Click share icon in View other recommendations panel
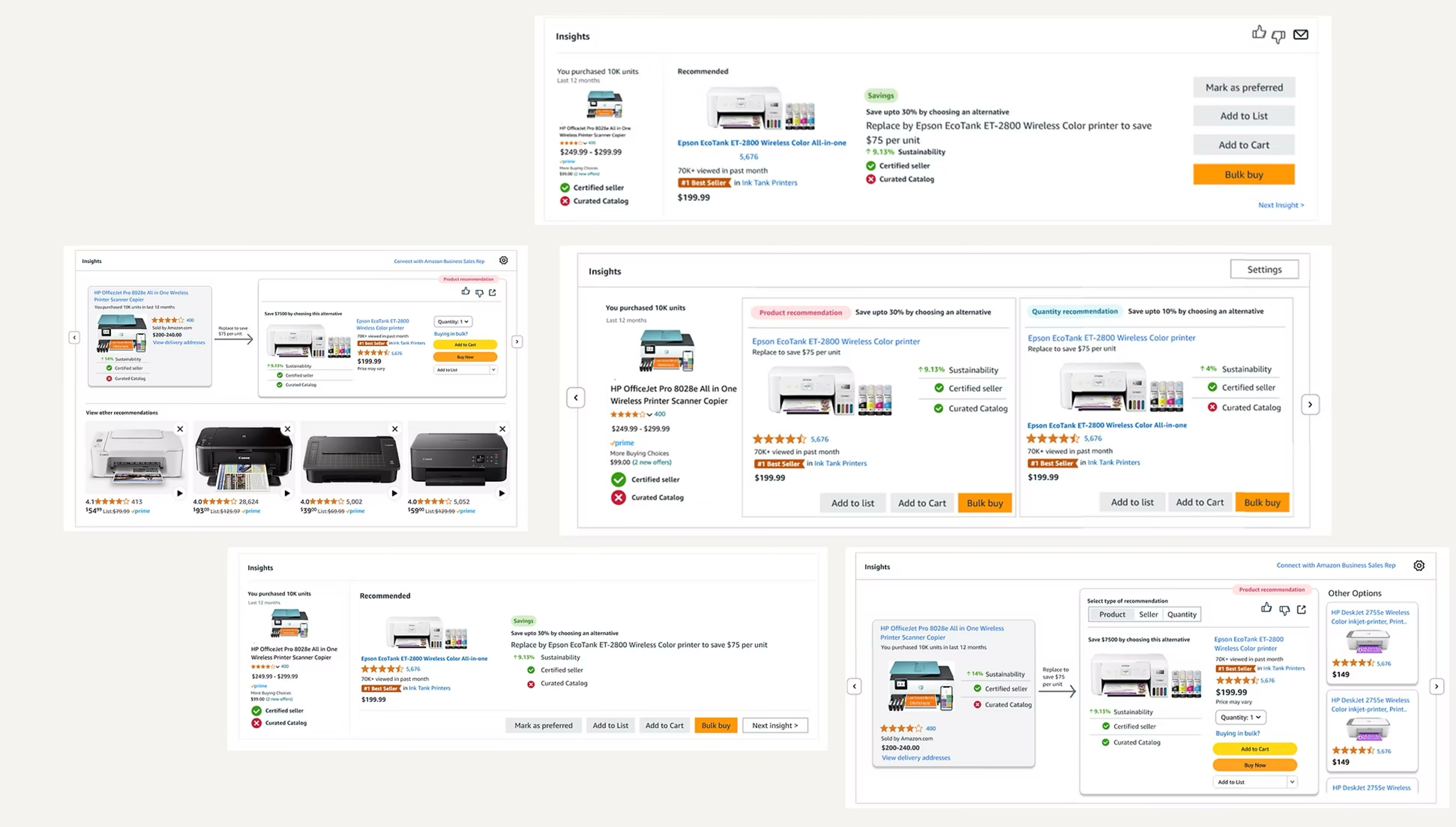This screenshot has width=1456, height=827. pyautogui.click(x=492, y=293)
